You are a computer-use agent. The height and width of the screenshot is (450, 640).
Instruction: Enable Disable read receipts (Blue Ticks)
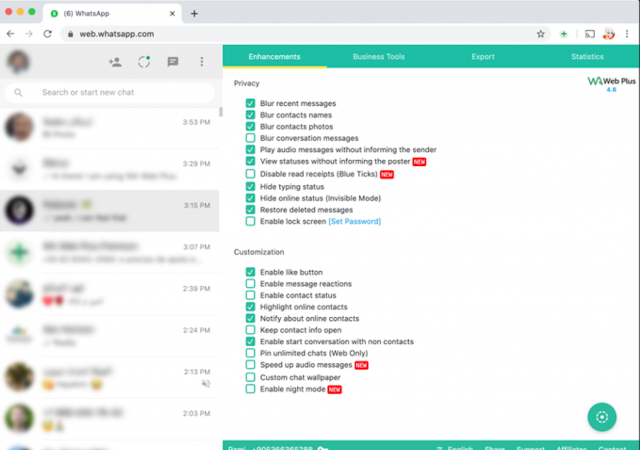pos(250,174)
